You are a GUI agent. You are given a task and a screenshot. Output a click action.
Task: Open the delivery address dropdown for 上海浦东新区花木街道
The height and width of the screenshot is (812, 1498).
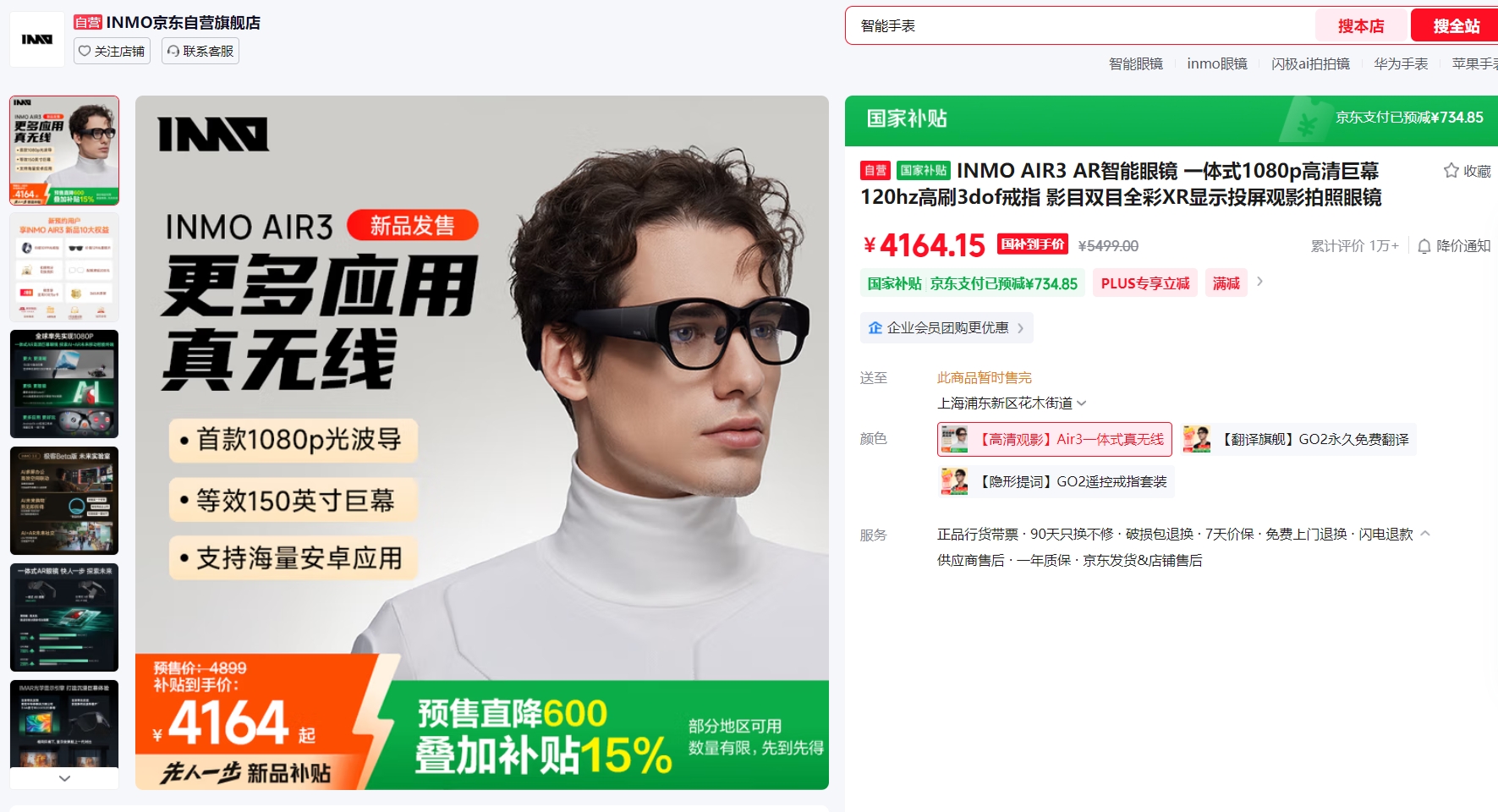1012,403
